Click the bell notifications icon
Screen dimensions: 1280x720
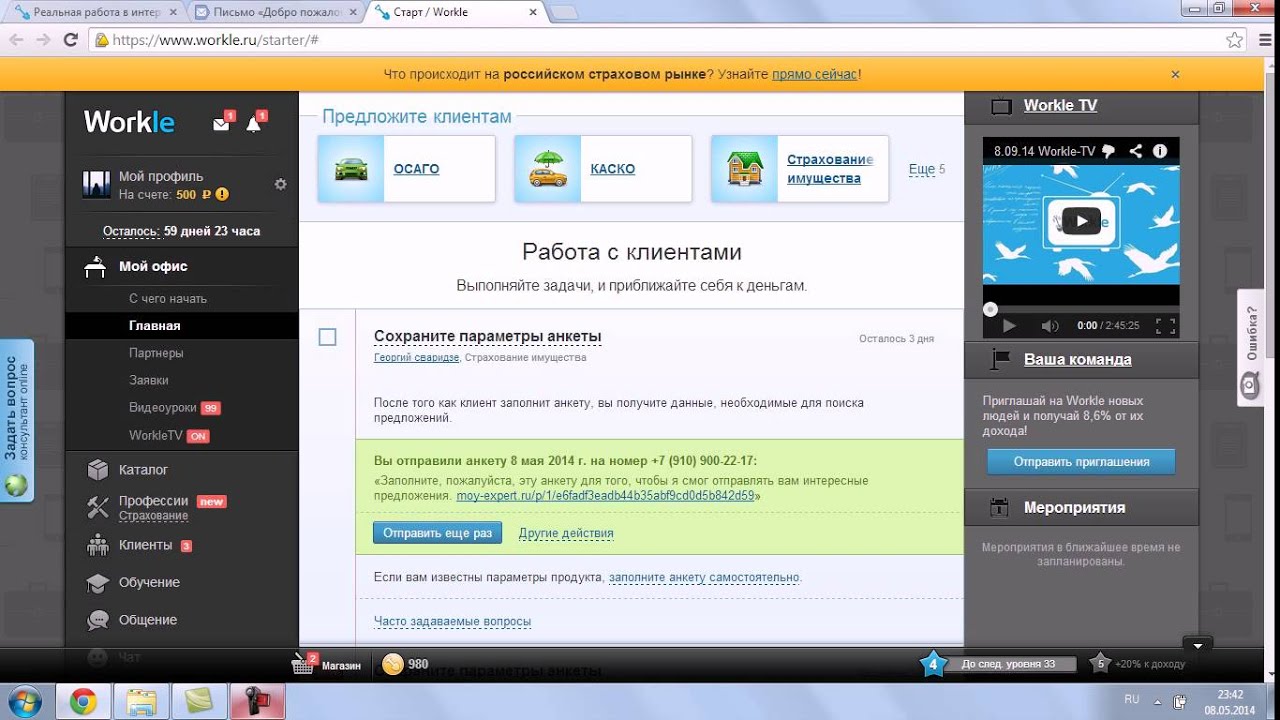[x=253, y=124]
